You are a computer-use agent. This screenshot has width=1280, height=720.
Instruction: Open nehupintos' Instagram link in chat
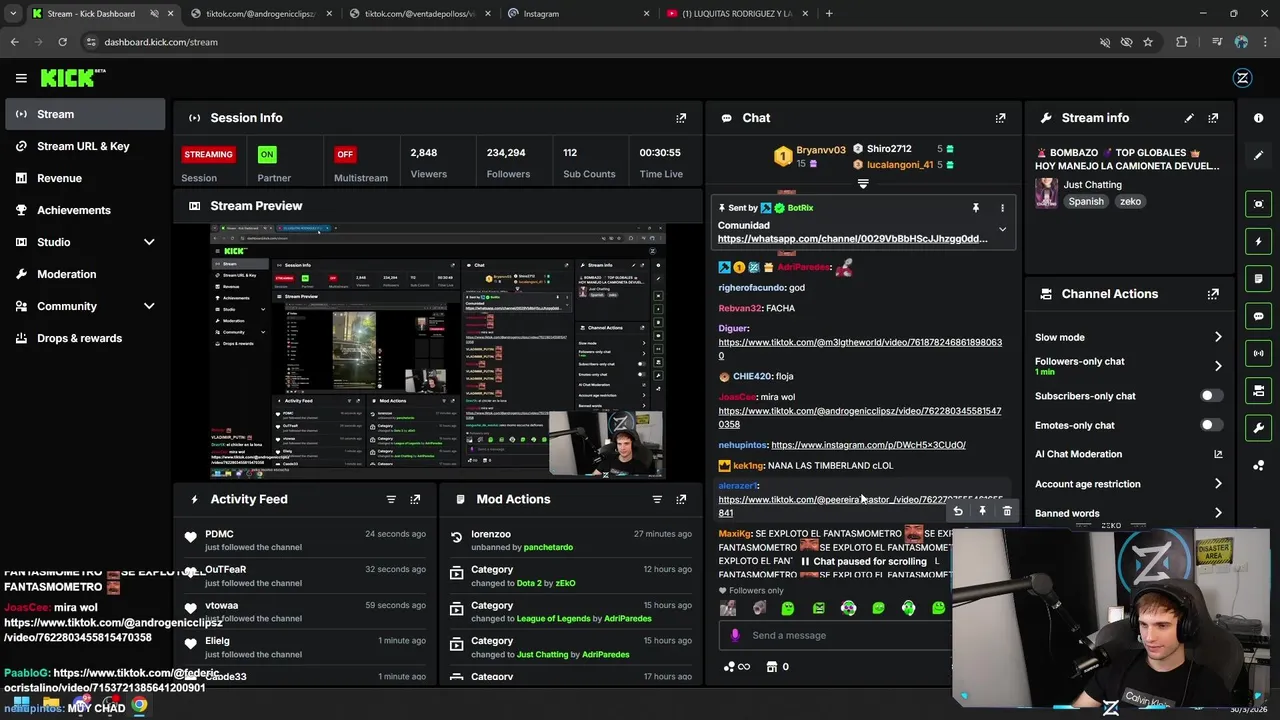click(x=868, y=445)
